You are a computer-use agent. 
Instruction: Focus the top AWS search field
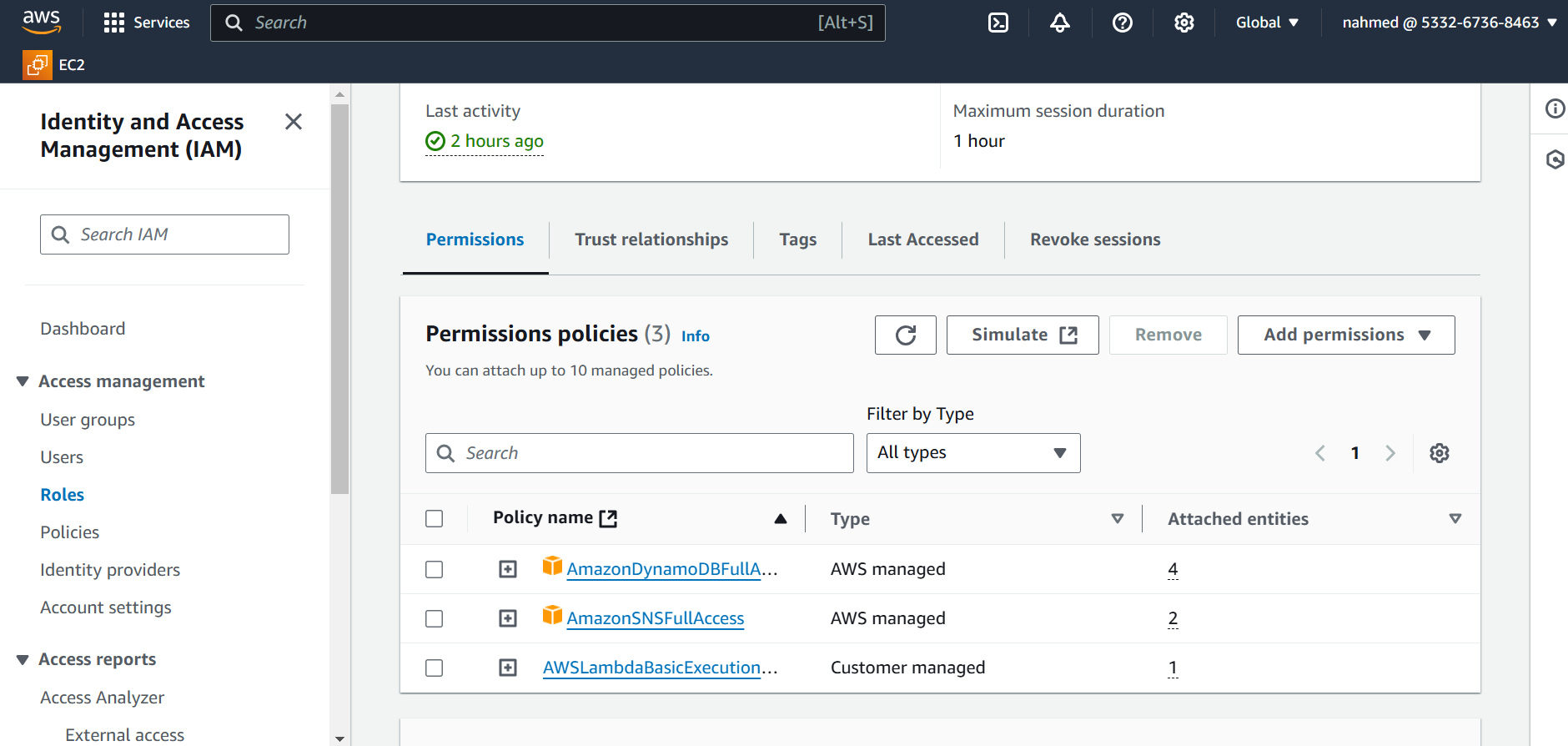(548, 23)
